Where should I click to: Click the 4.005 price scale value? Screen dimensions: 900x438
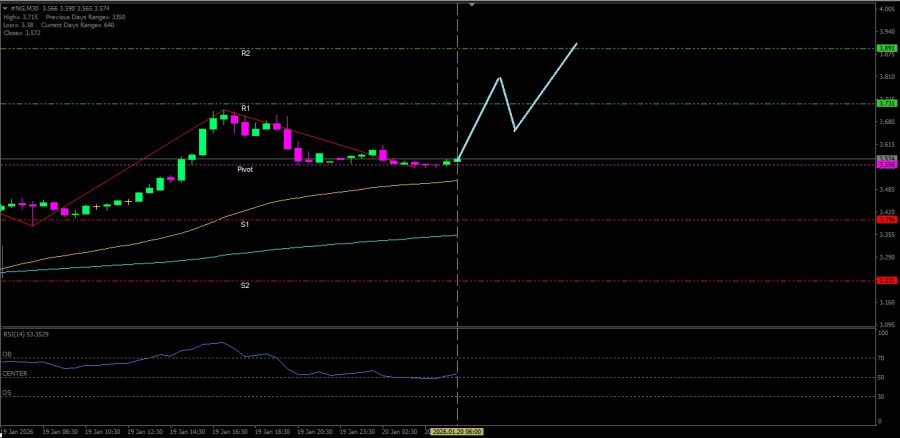click(887, 9)
